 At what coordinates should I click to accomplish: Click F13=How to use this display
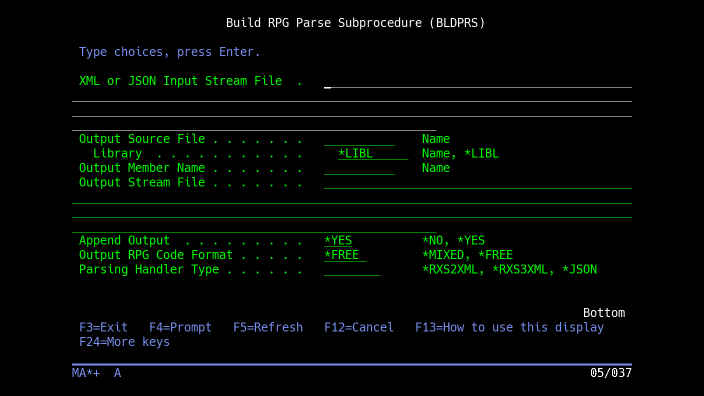(x=509, y=327)
